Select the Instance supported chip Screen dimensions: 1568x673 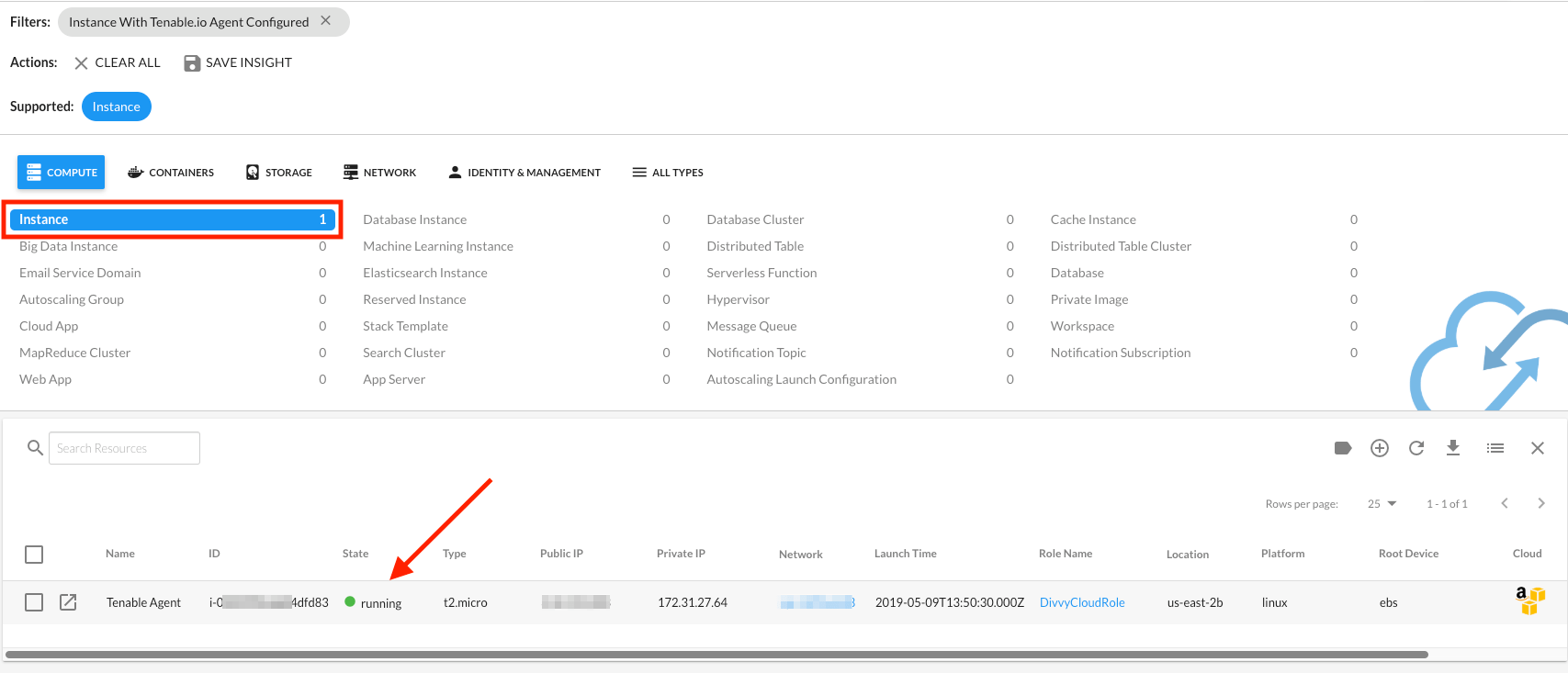(x=117, y=107)
